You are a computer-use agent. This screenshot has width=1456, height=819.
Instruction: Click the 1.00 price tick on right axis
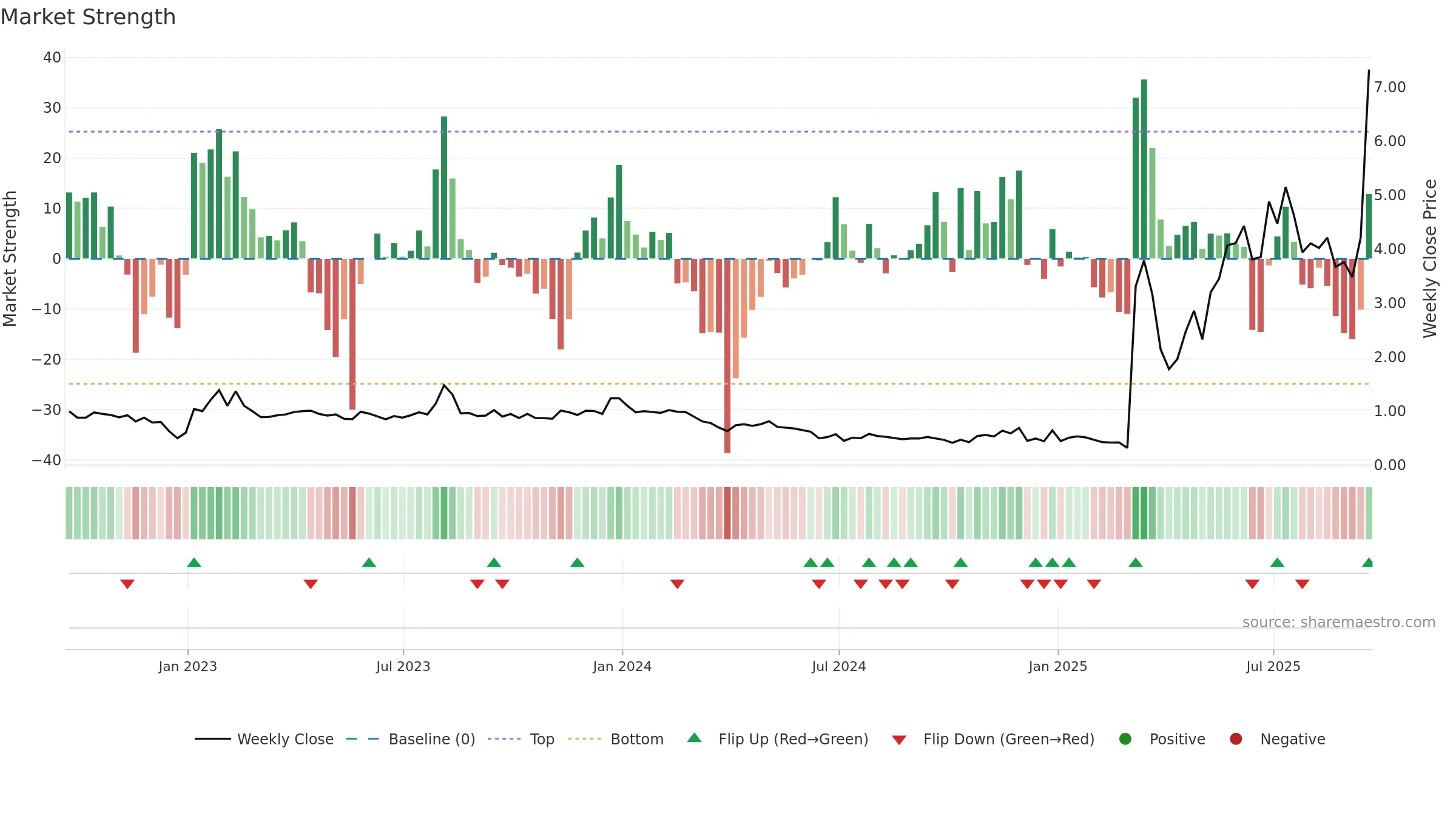point(1390,411)
